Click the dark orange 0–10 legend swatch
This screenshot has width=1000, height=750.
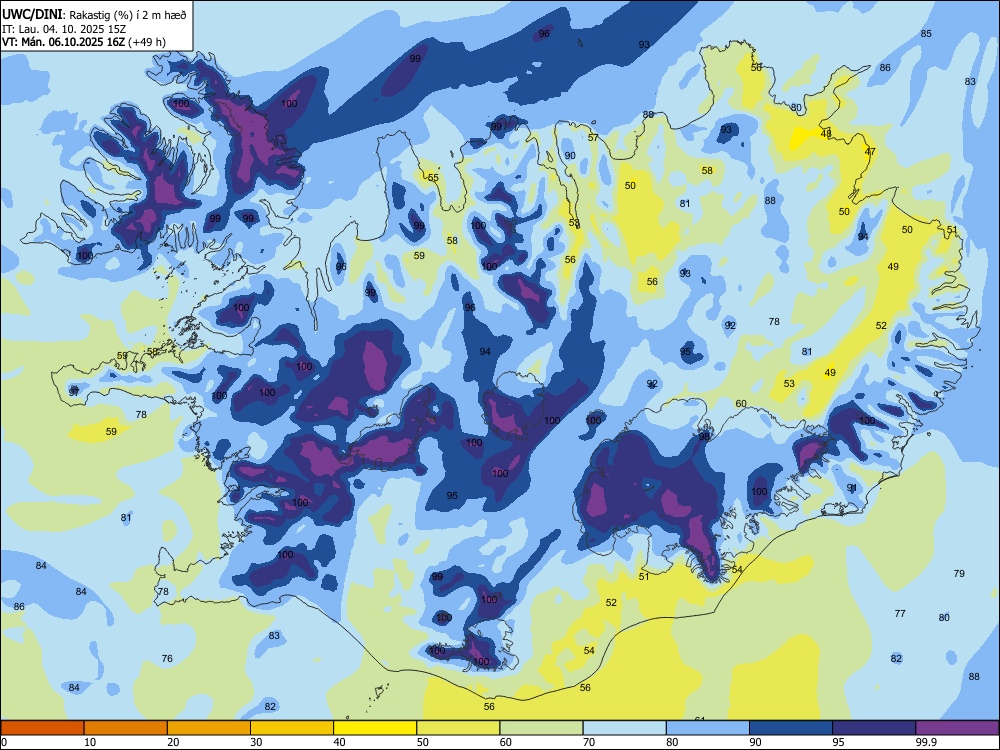(x=42, y=728)
